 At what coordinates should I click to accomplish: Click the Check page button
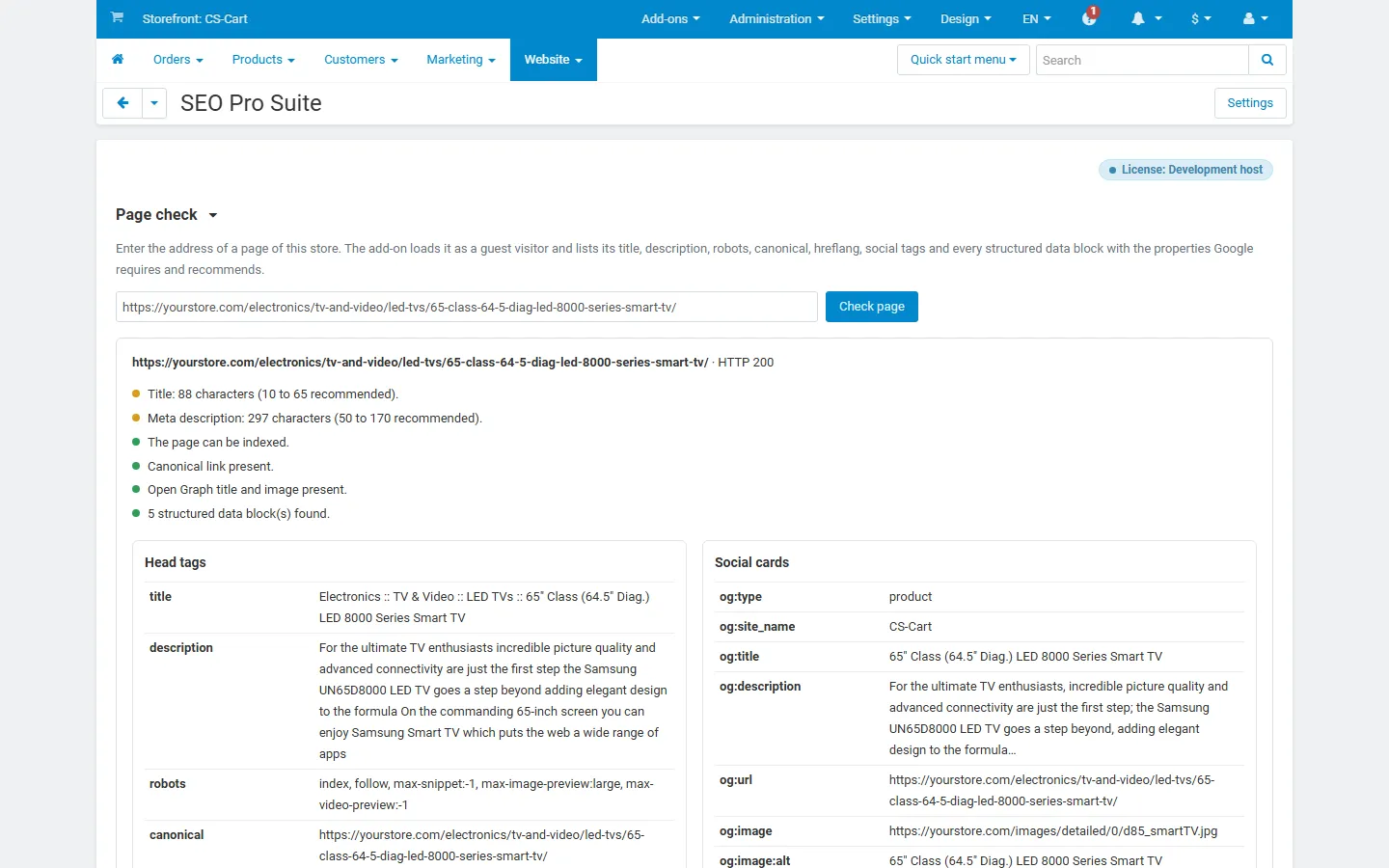tap(872, 307)
